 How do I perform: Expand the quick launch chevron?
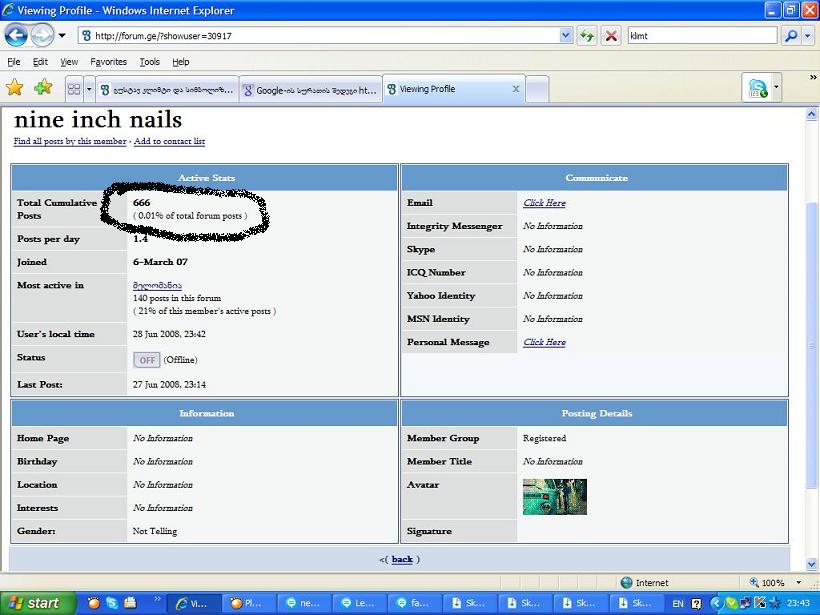click(x=157, y=598)
